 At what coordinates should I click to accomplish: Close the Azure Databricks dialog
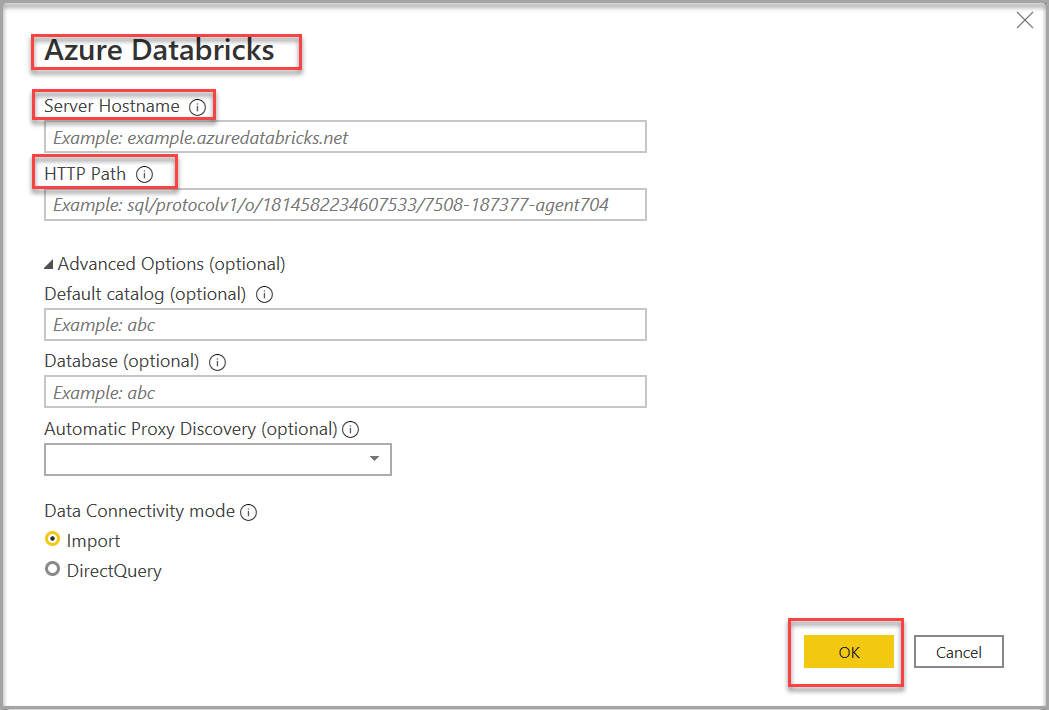point(1024,21)
